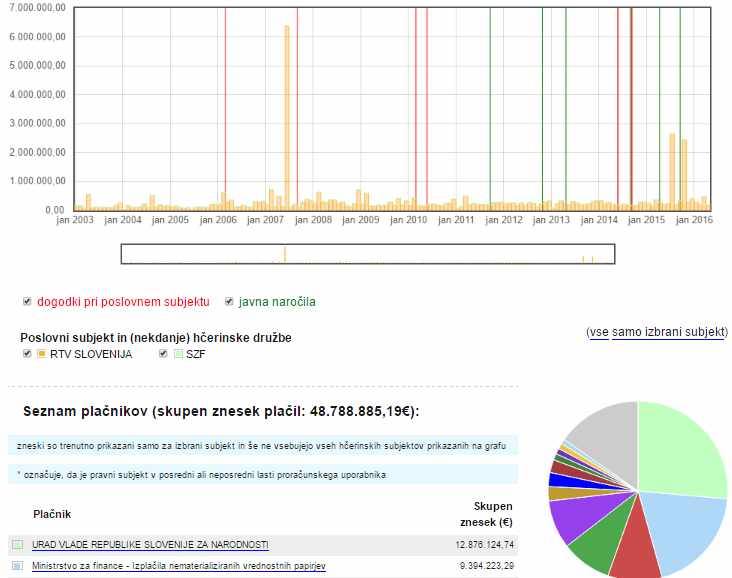Click the 'Skupen znesek (€)' column header
This screenshot has width=732, height=578.
[492, 514]
